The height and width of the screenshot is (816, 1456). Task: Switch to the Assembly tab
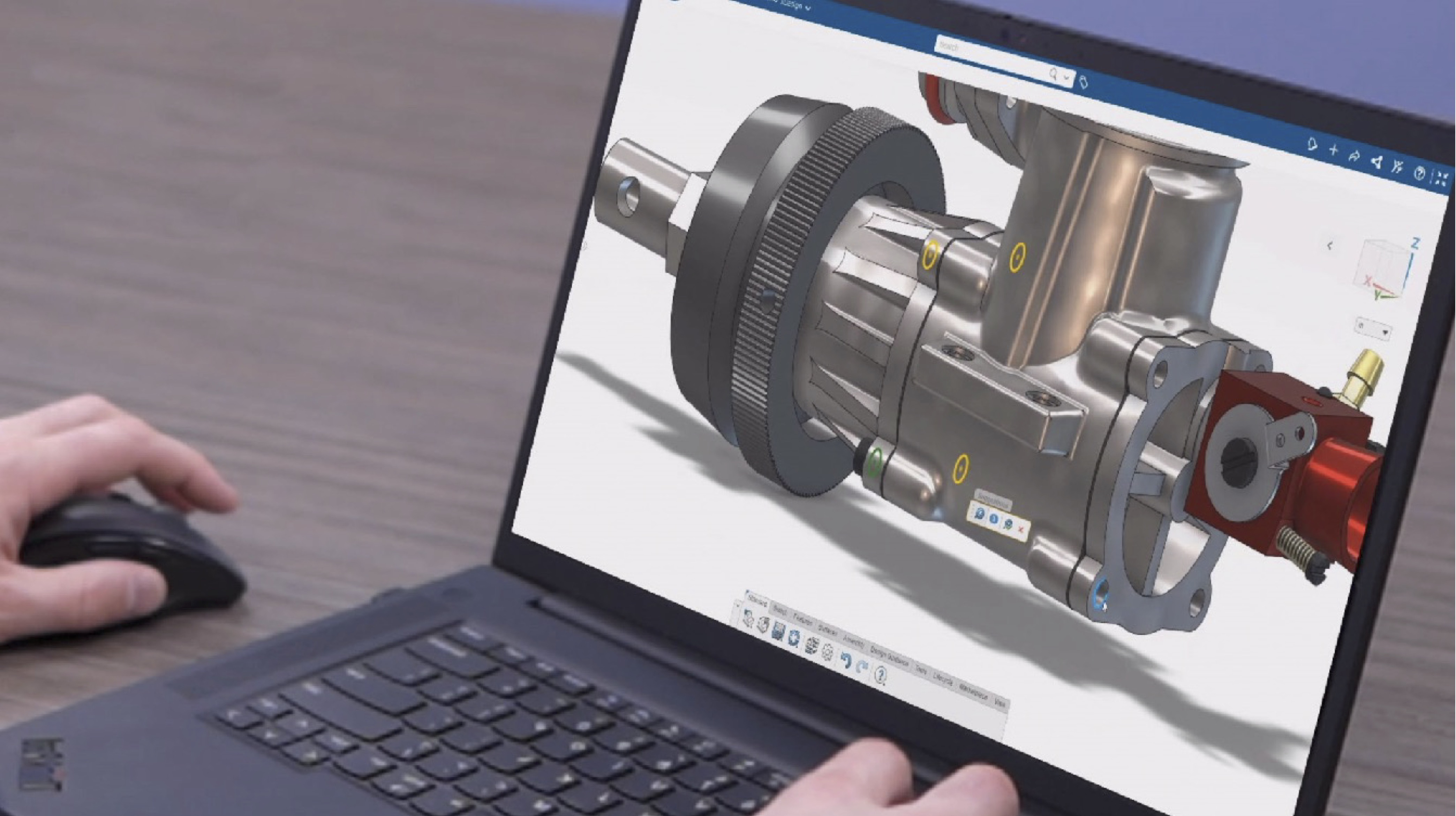pyautogui.click(x=853, y=642)
